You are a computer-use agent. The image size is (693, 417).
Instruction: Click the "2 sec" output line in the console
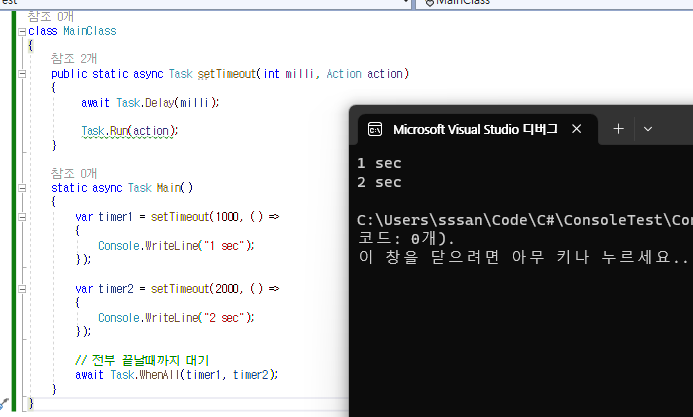click(x=379, y=182)
